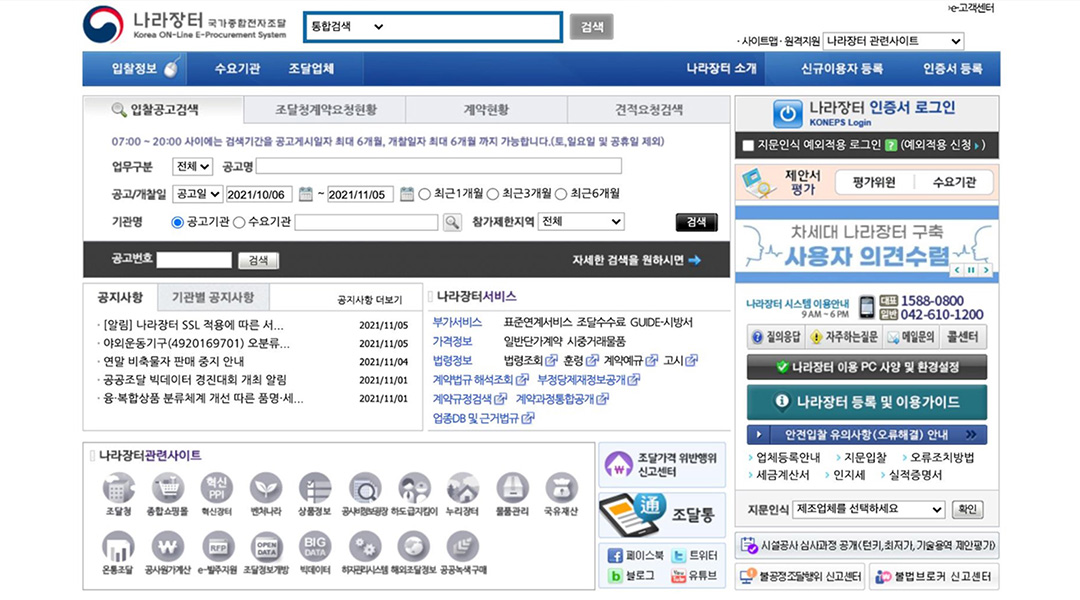This screenshot has width=1080, height=600.
Task: Select the 최근3개월 radio button
Action: 492,194
